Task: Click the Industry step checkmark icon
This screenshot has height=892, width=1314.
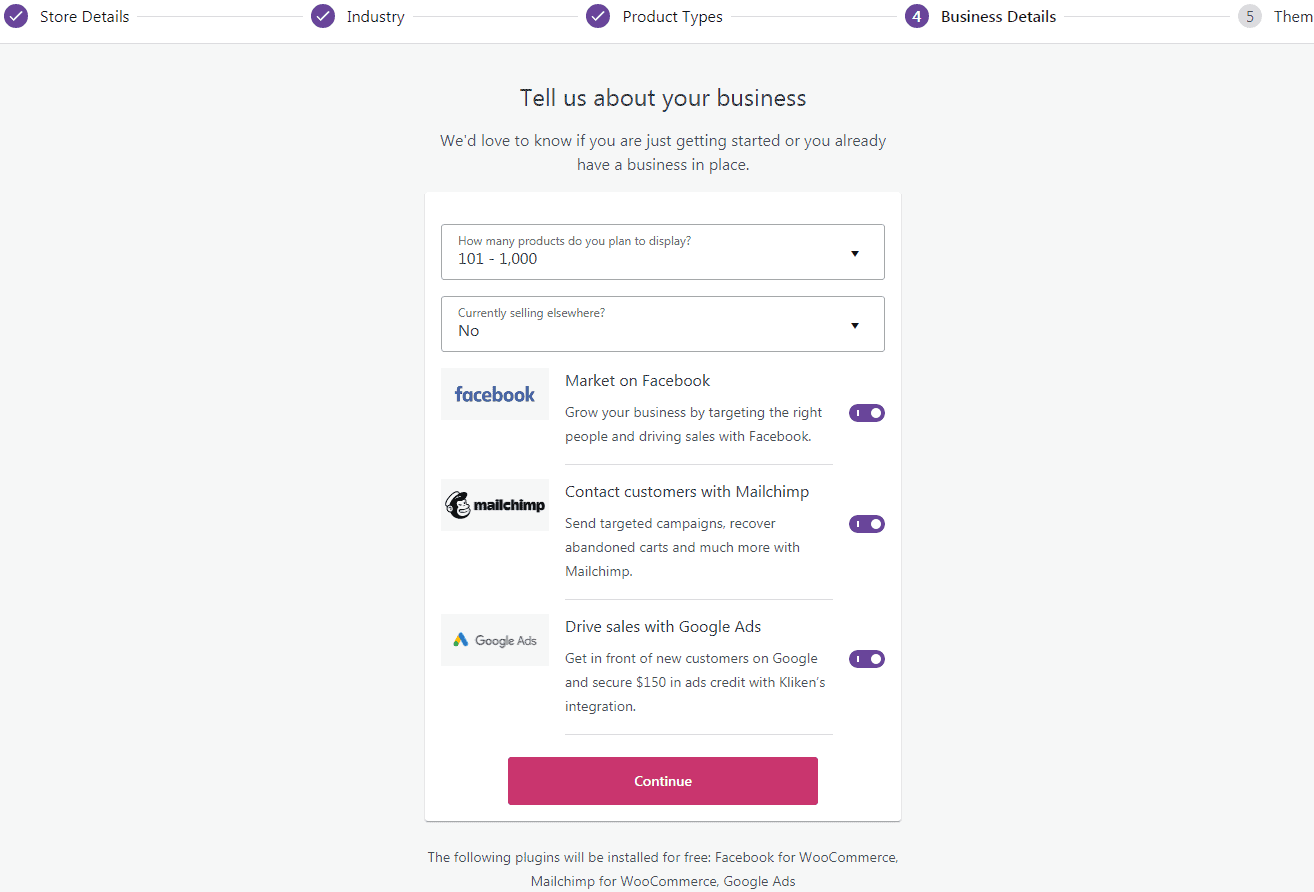Action: click(323, 17)
